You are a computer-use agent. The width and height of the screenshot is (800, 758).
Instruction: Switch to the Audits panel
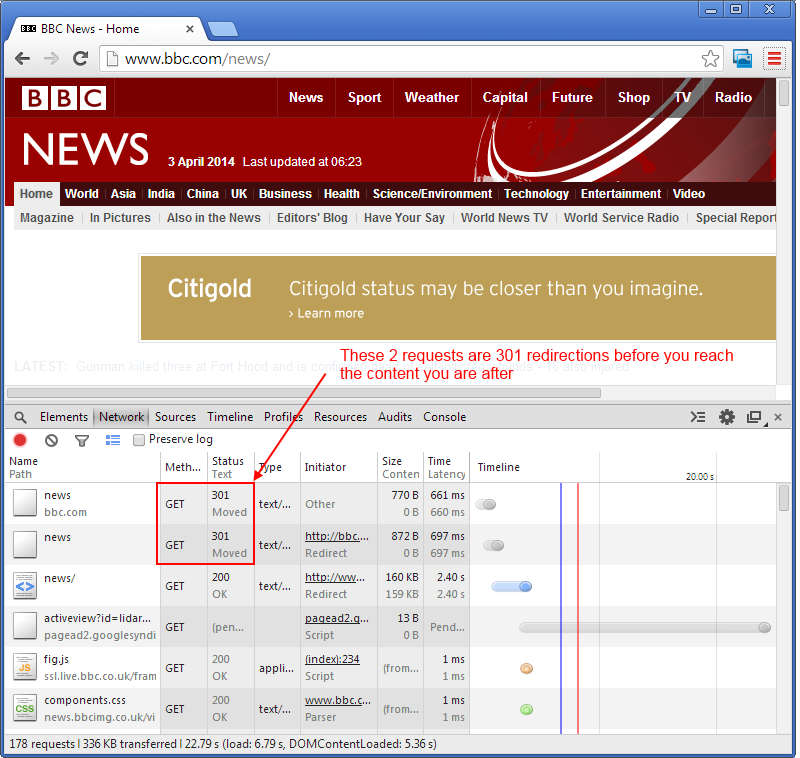(395, 417)
